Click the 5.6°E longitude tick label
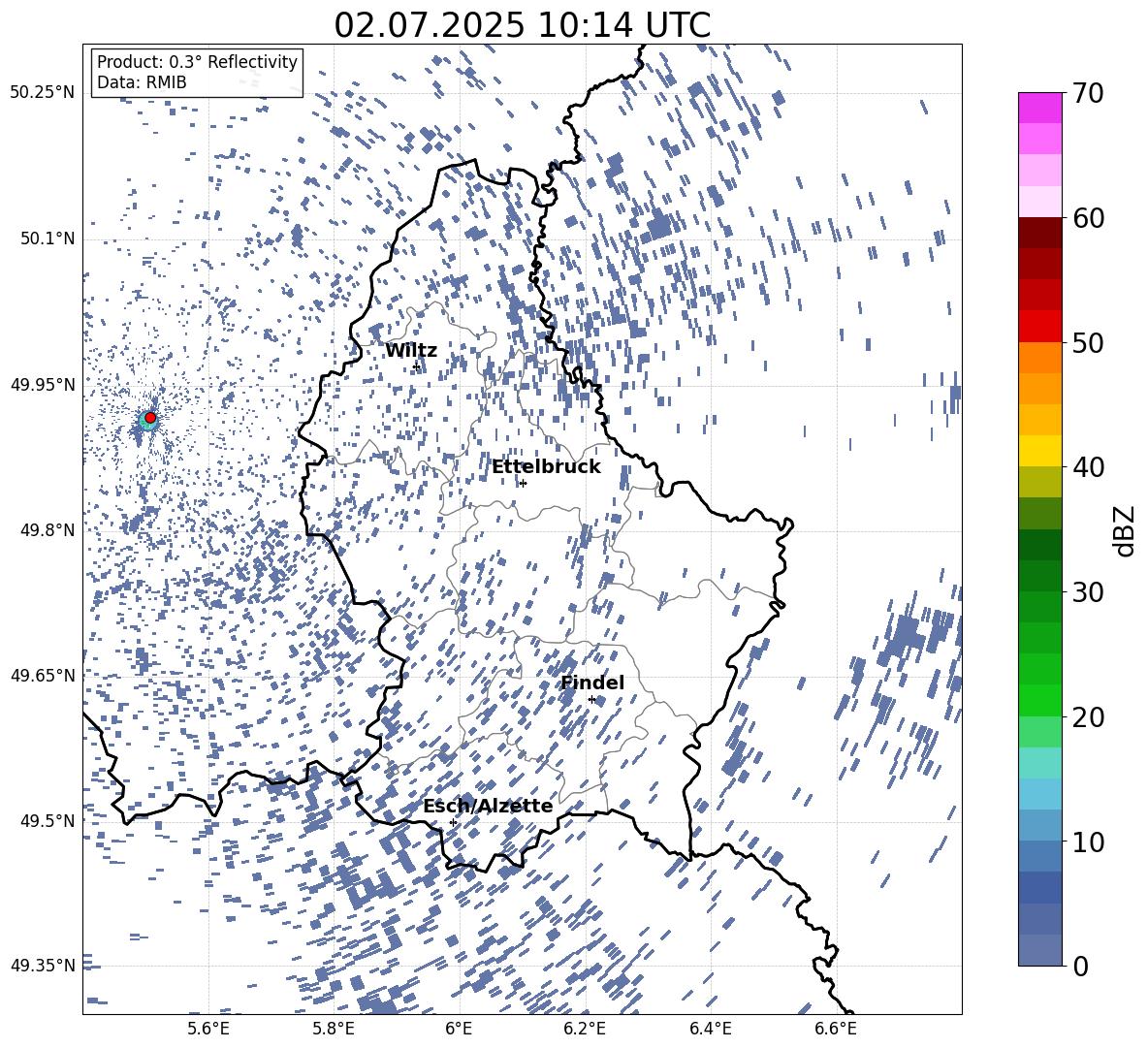Viewport: 1148px width, 1048px height. 208,1029
